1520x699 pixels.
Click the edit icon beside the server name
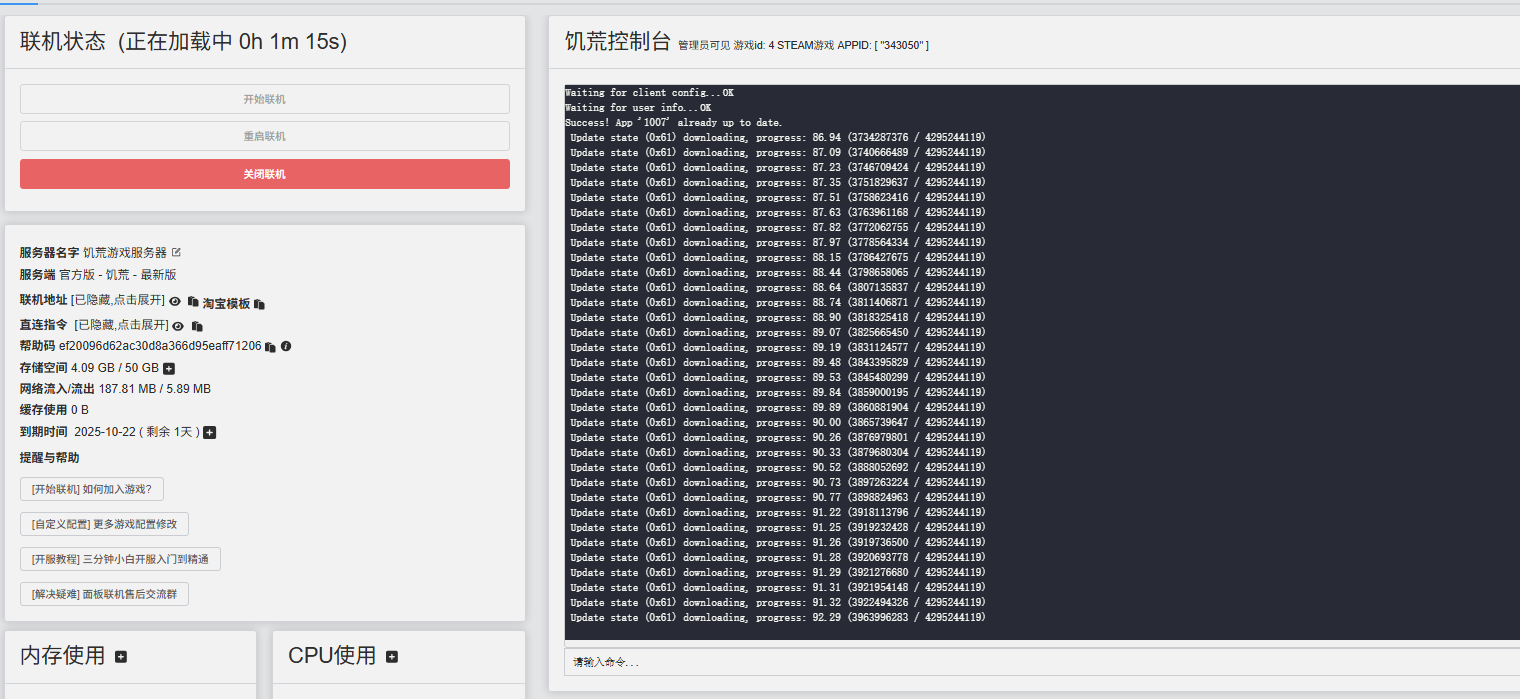pyautogui.click(x=177, y=253)
